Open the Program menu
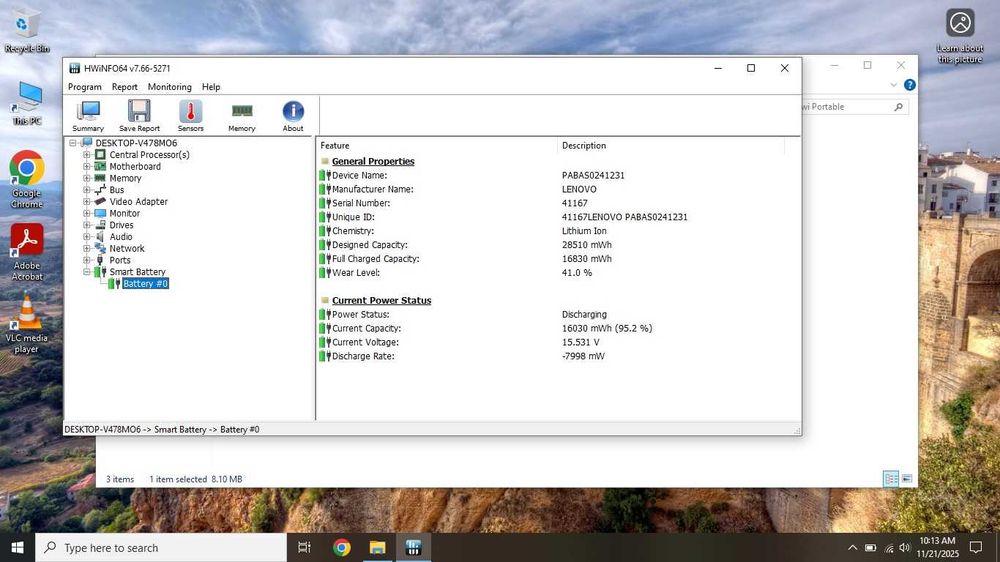Viewport: 1000px width, 562px height. pyautogui.click(x=85, y=87)
